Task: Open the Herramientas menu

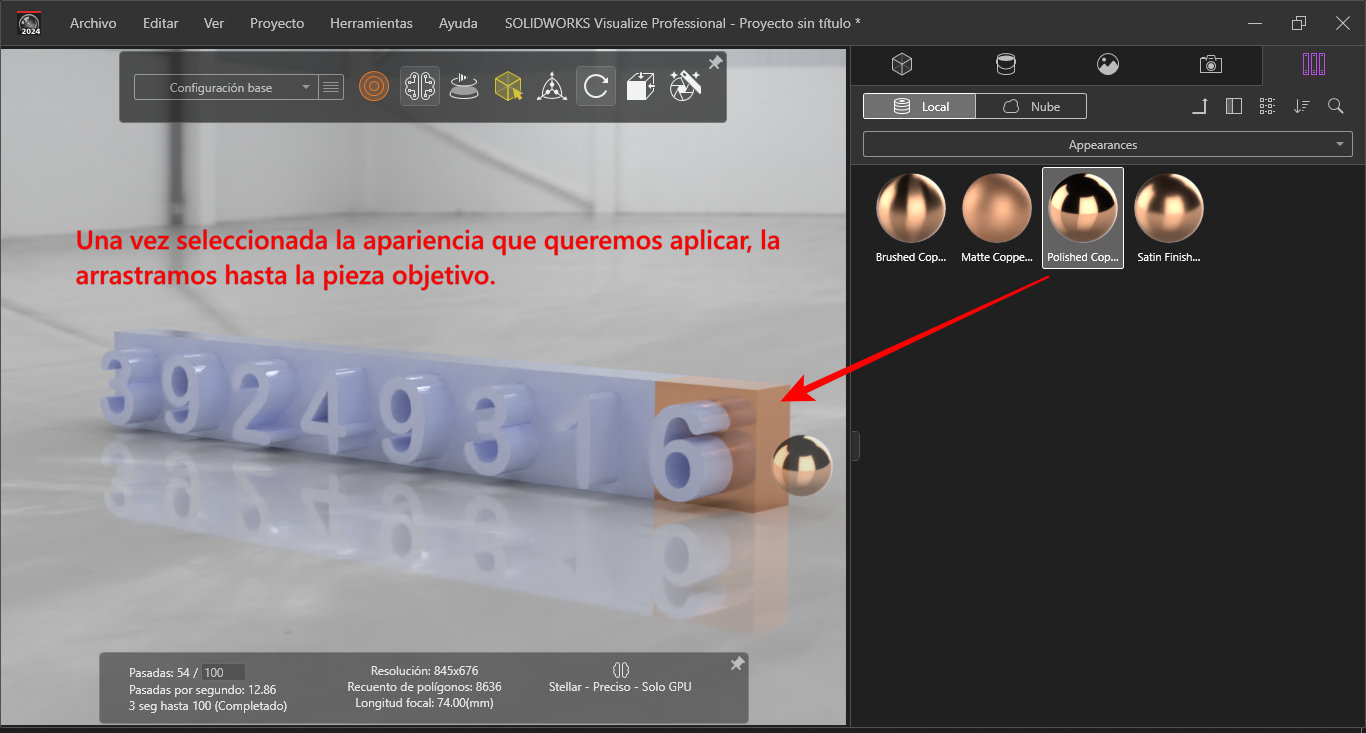Action: coord(371,23)
